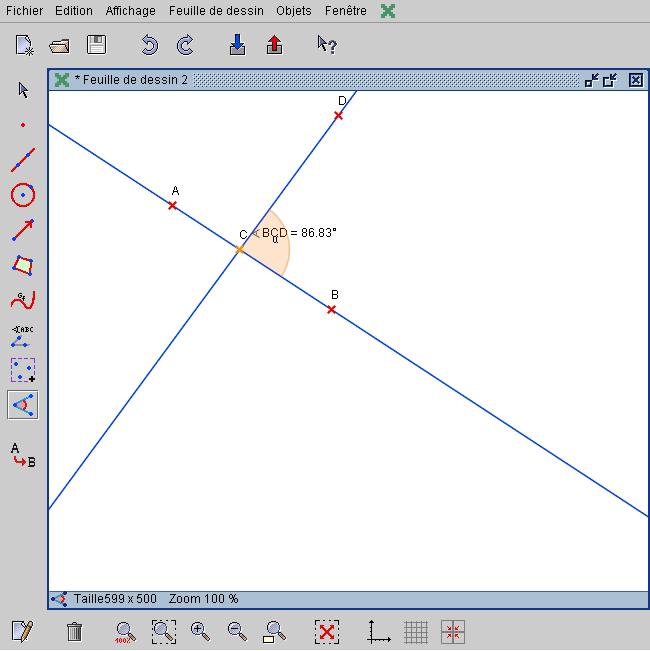Open the Feuille de dessin menu

[216, 11]
